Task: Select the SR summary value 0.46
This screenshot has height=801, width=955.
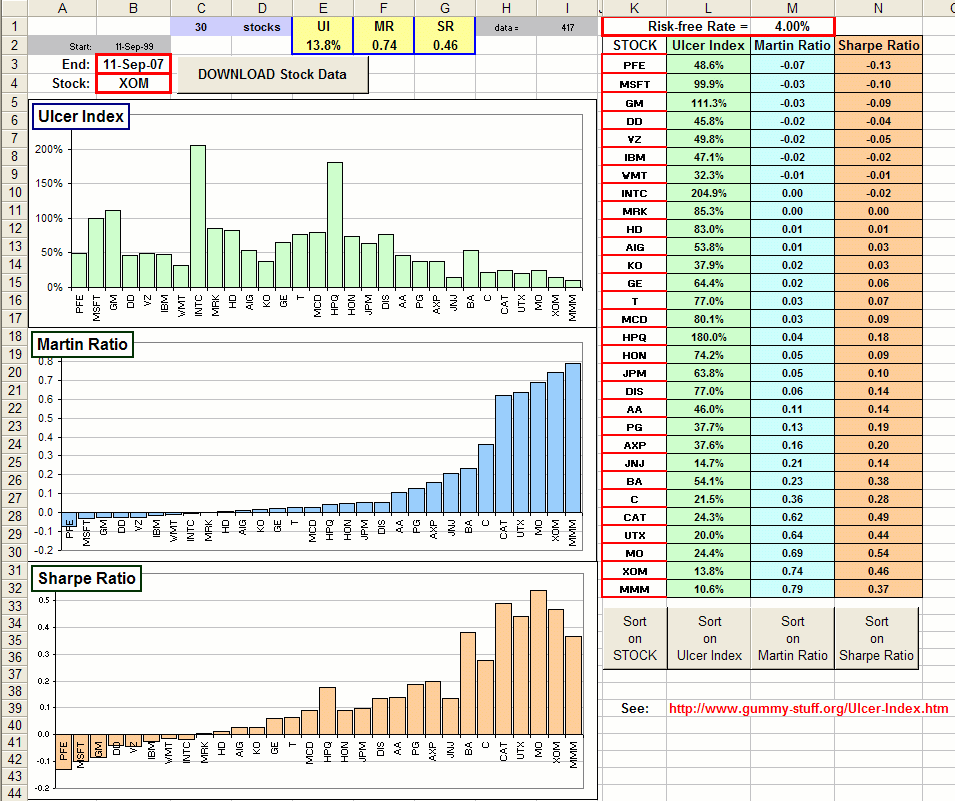Action: coord(445,45)
